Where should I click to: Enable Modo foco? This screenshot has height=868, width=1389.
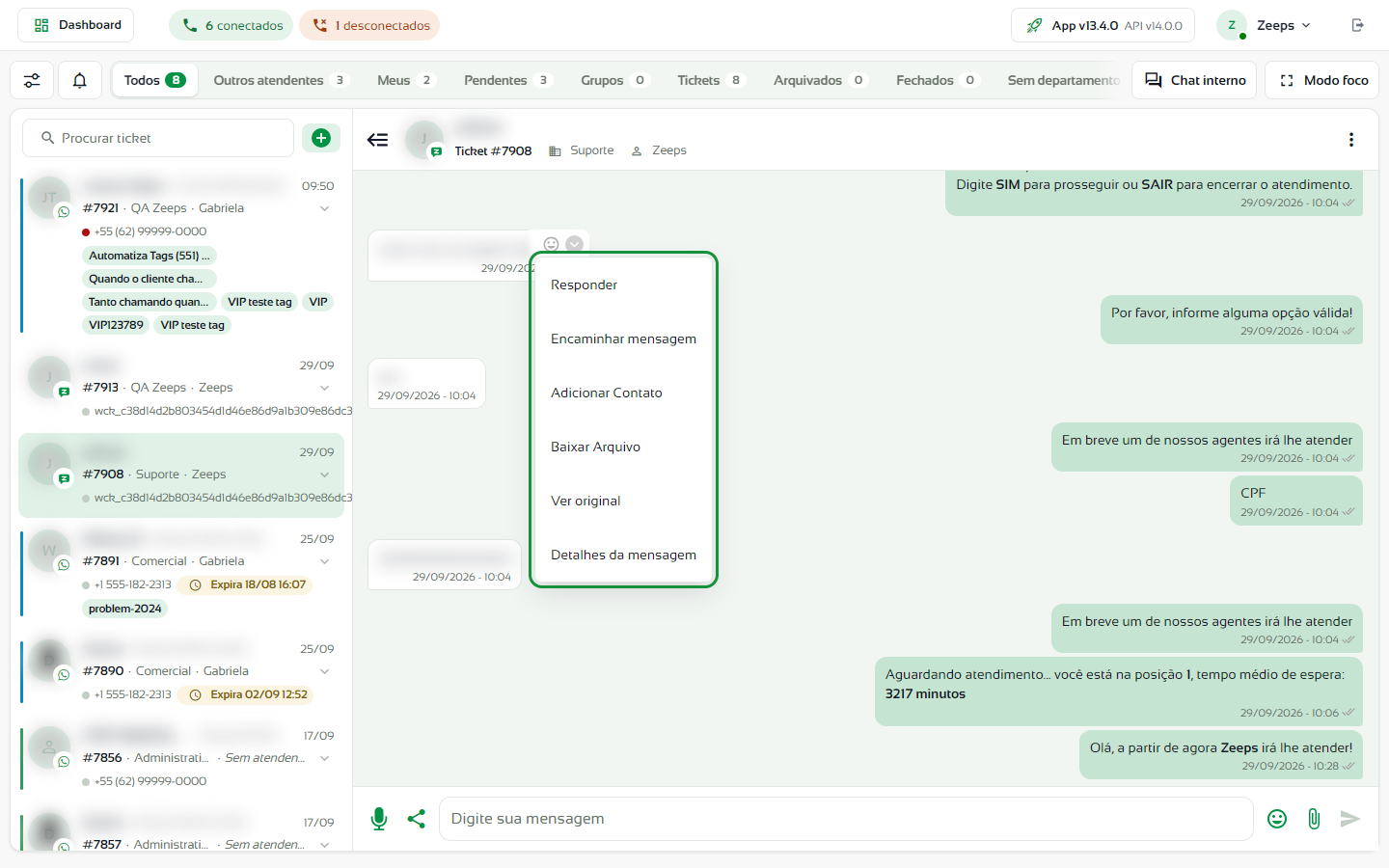click(1322, 80)
